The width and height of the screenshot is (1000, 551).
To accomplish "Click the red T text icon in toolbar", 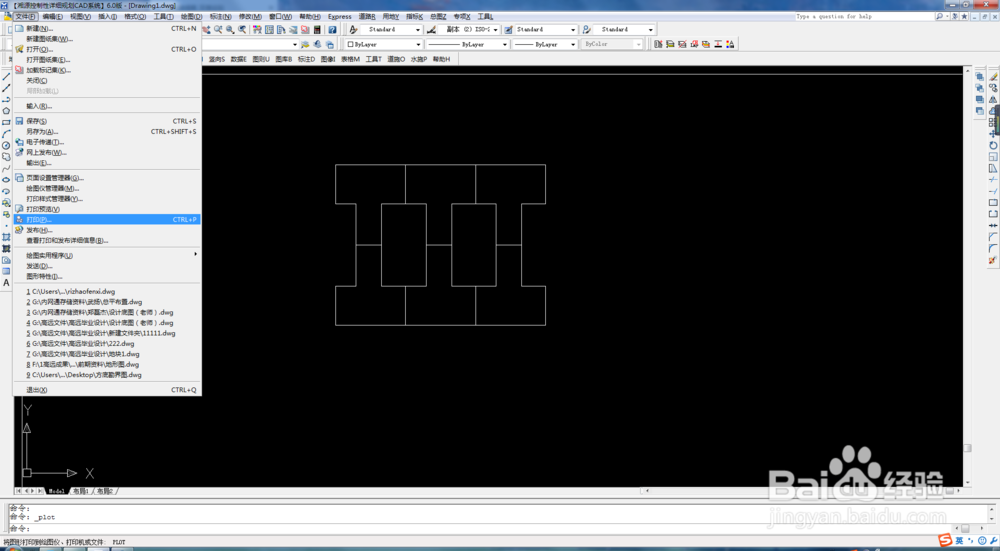I will pyautogui.click(x=718, y=44).
